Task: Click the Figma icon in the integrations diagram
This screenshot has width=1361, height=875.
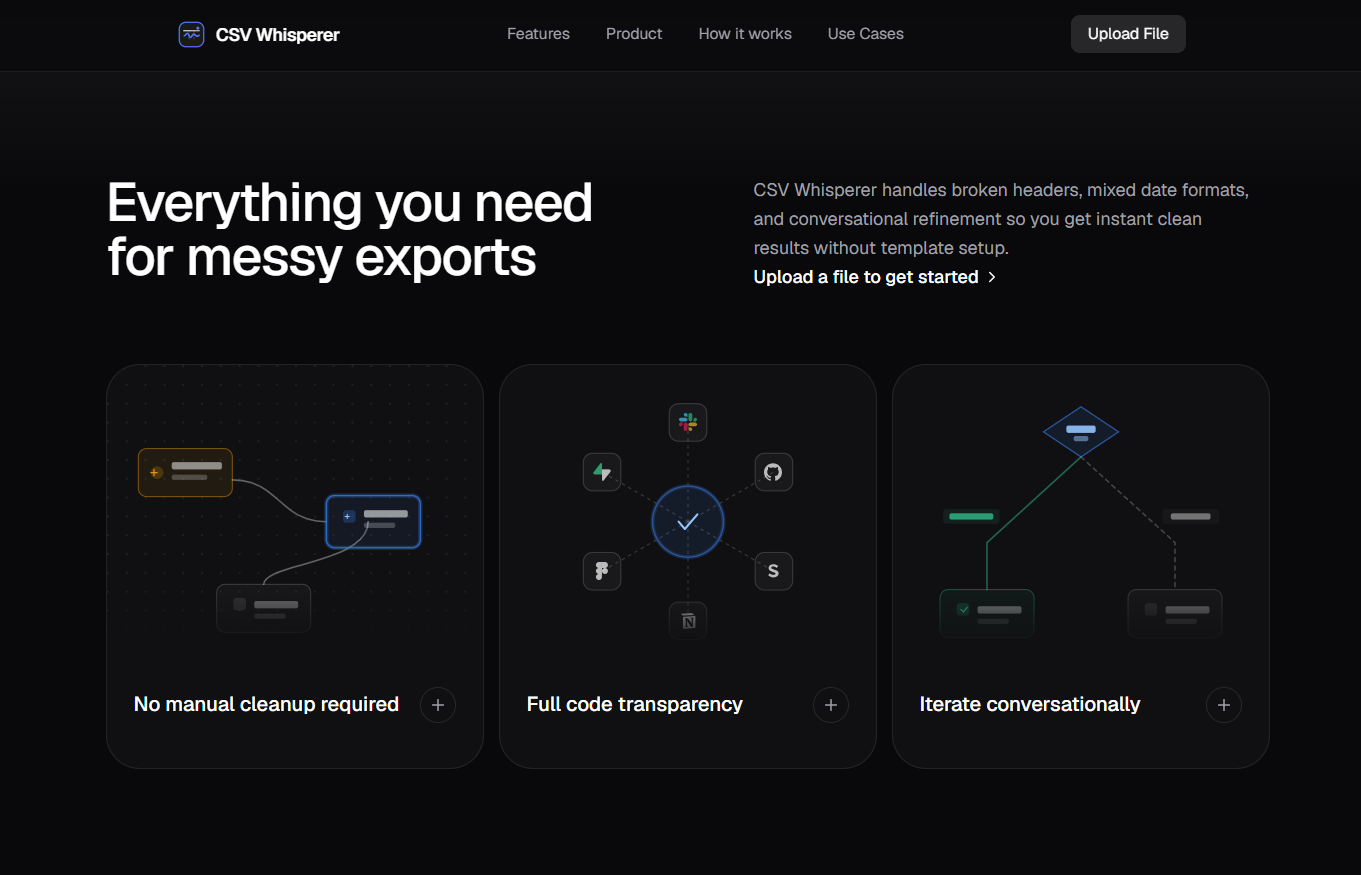Action: [x=602, y=571]
